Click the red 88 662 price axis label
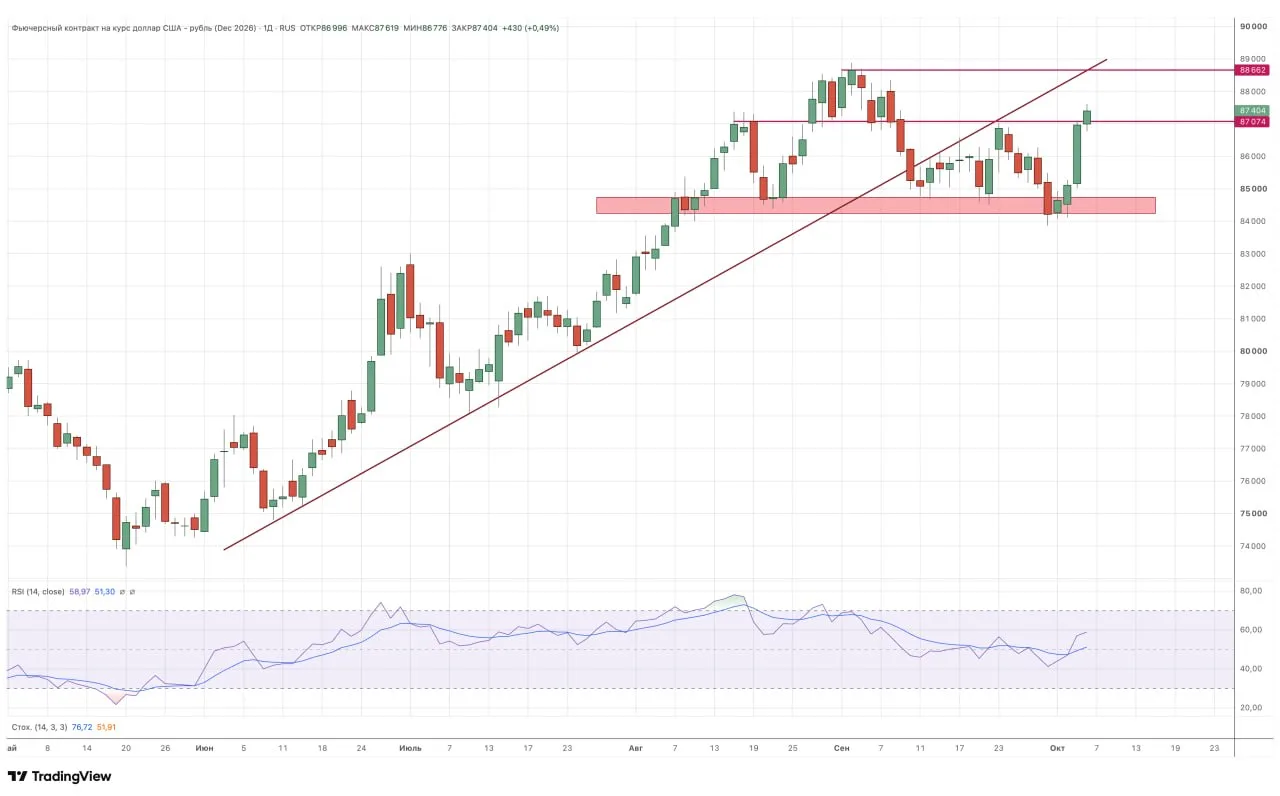Viewport: 1280px width, 796px height. point(1252,70)
